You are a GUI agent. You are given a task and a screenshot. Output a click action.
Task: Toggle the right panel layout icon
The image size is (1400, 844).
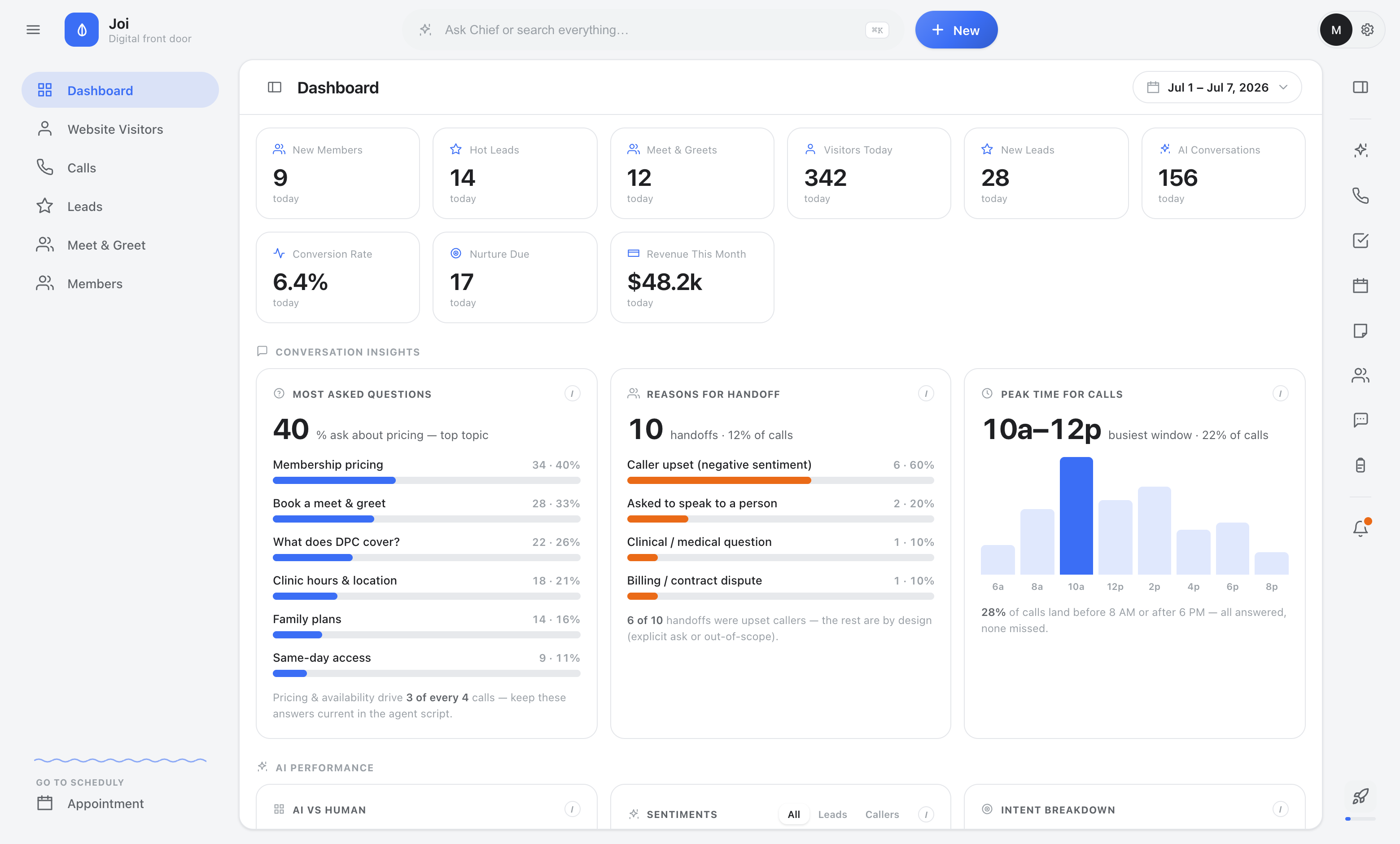(1360, 87)
